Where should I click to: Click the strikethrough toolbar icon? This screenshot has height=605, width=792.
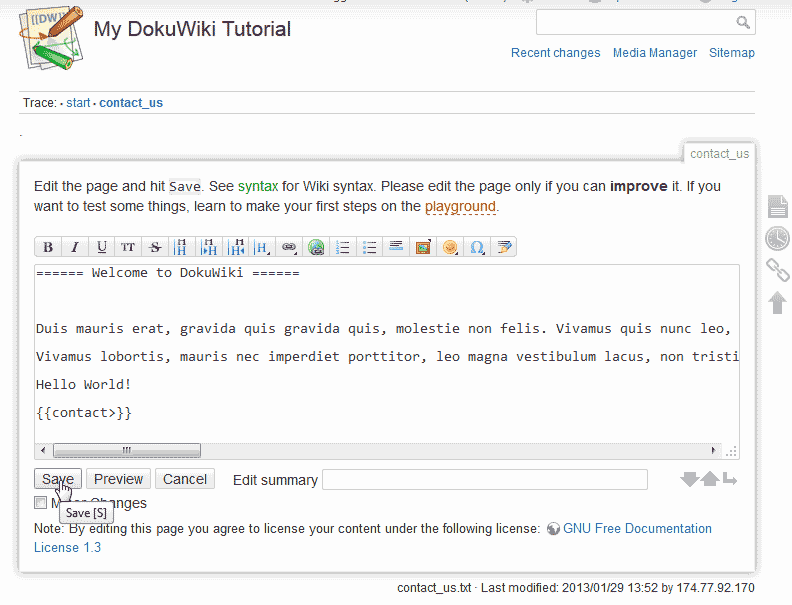pyautogui.click(x=155, y=247)
